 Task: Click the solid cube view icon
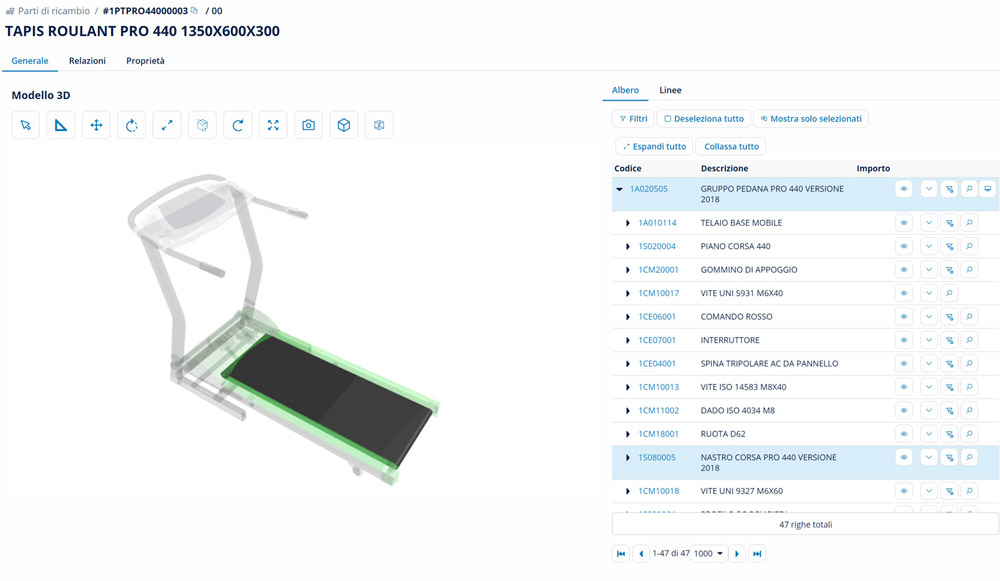click(x=344, y=125)
